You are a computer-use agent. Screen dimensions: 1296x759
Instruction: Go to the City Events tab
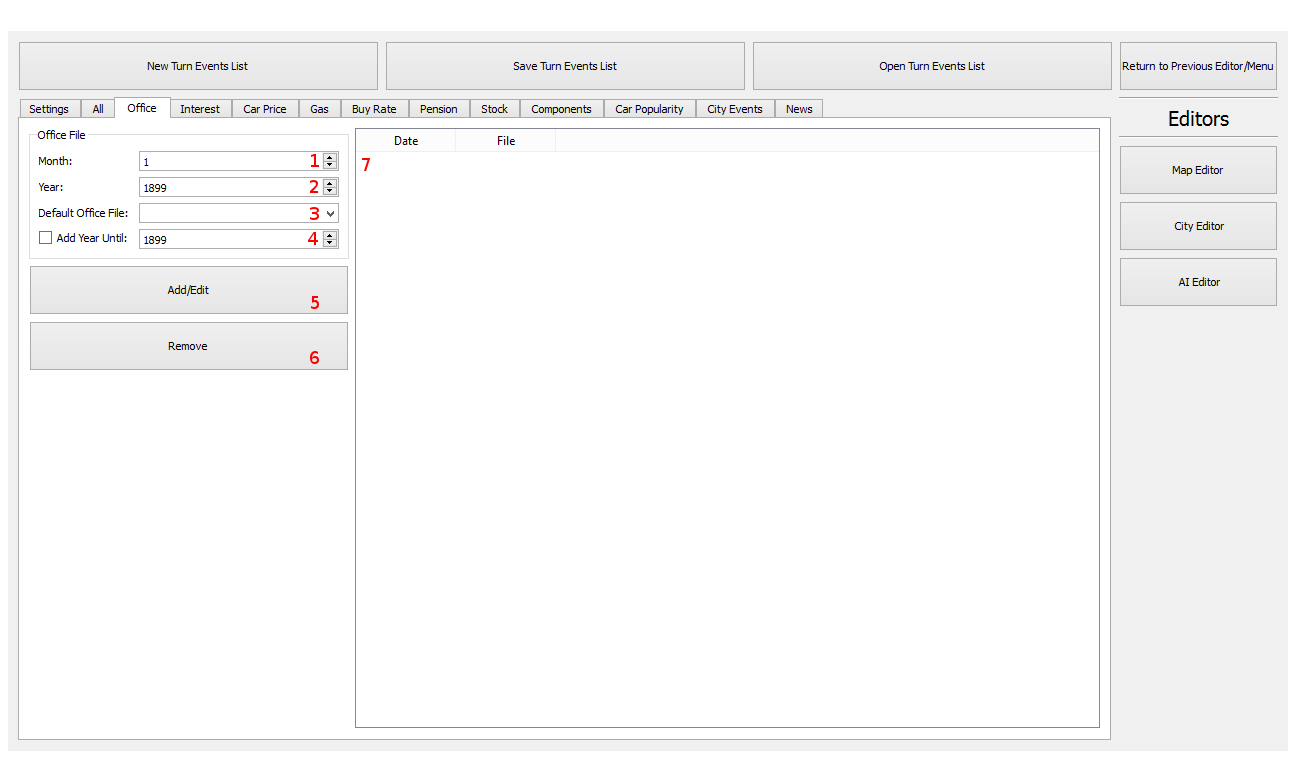(x=734, y=109)
